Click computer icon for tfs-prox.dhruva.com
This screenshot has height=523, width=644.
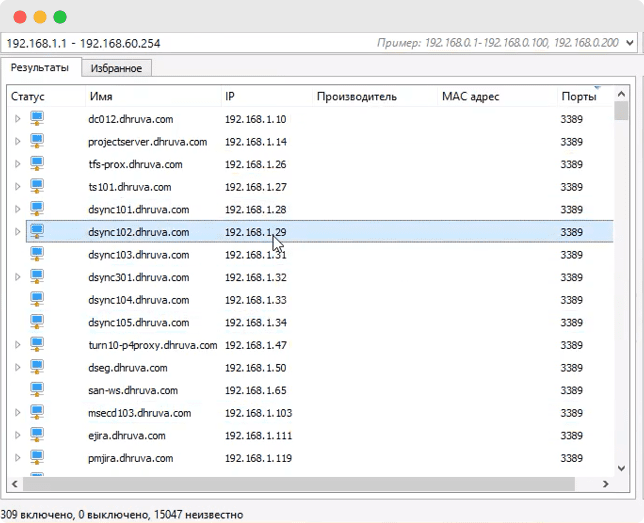pyautogui.click(x=37, y=164)
